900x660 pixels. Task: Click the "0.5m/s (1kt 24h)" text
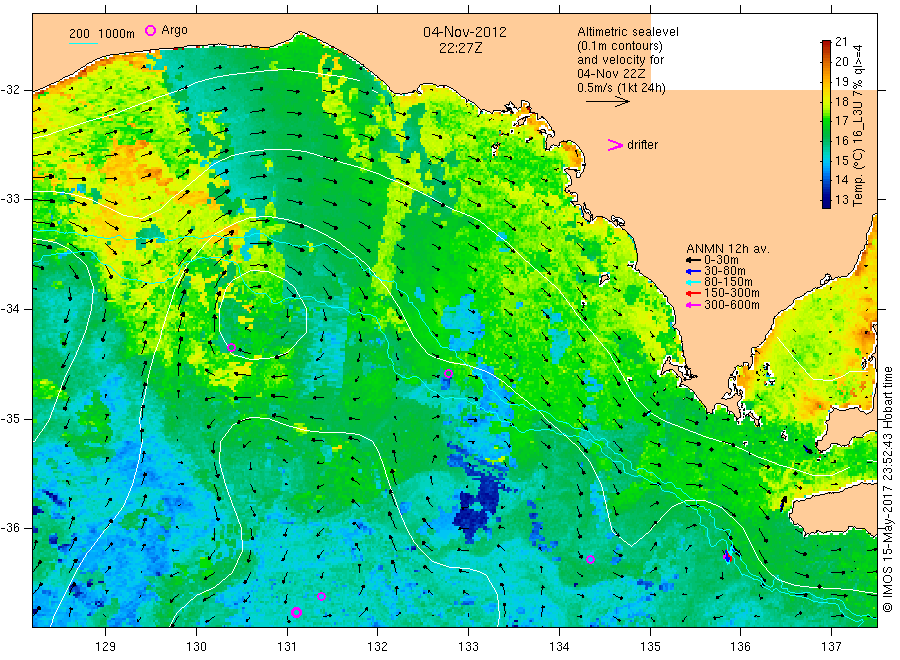click(x=622, y=88)
